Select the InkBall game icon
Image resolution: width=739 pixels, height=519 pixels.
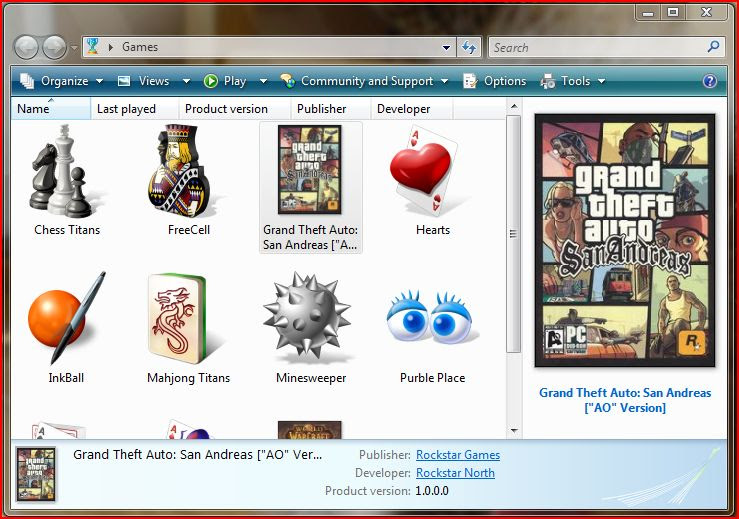pyautogui.click(x=66, y=318)
